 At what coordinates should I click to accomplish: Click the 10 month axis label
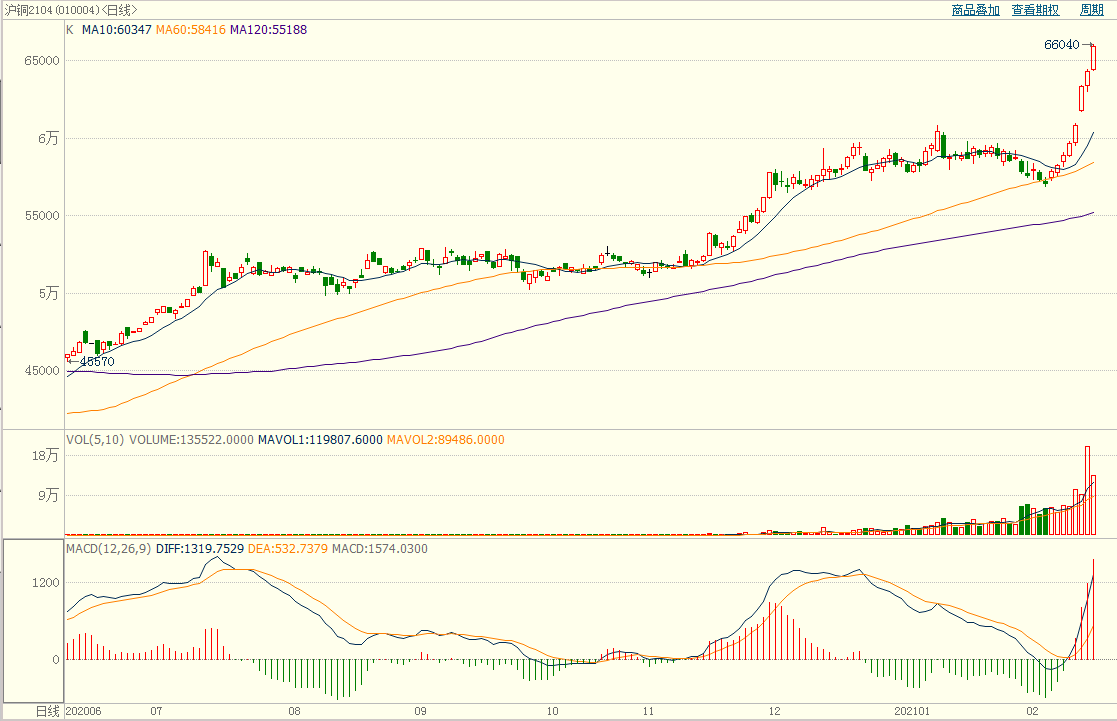(553, 712)
